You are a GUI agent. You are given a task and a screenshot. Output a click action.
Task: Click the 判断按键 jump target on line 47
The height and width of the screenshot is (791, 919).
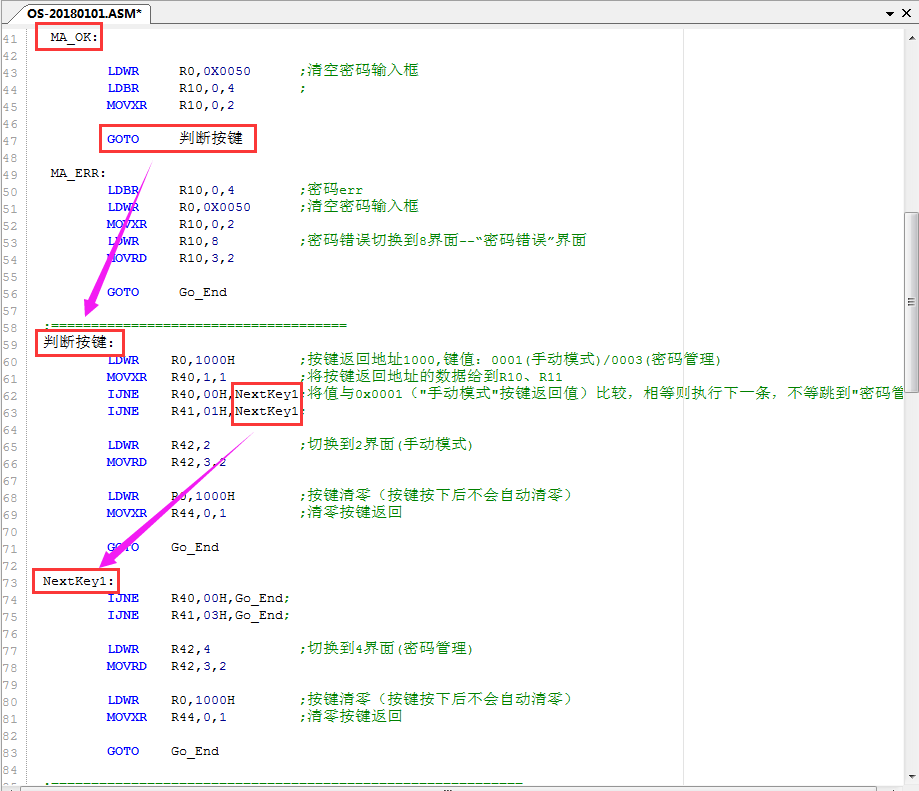(210, 138)
